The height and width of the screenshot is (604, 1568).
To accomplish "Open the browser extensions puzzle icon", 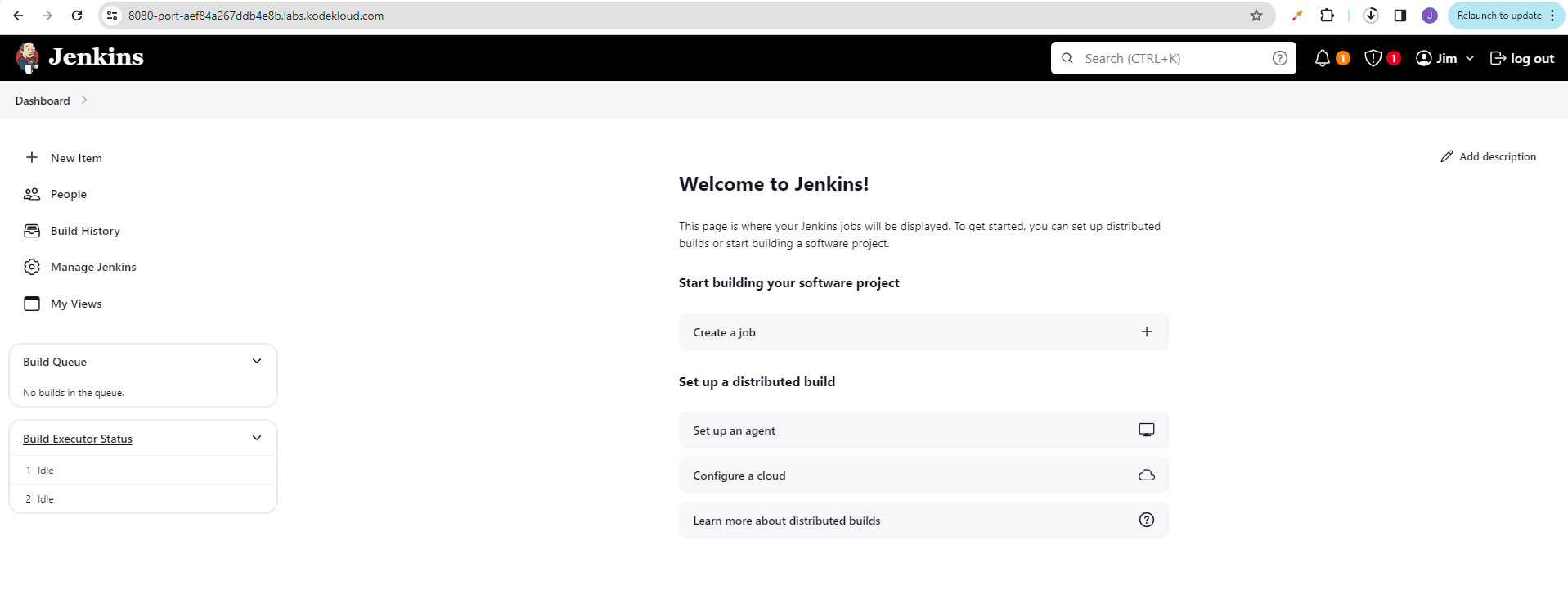I will coord(1328,16).
